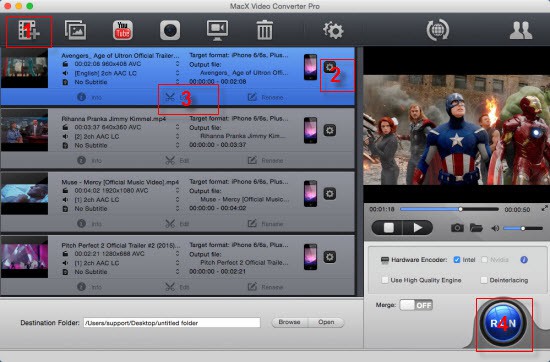
Task: Start the screen recorder toolbar icon
Action: coord(217,30)
